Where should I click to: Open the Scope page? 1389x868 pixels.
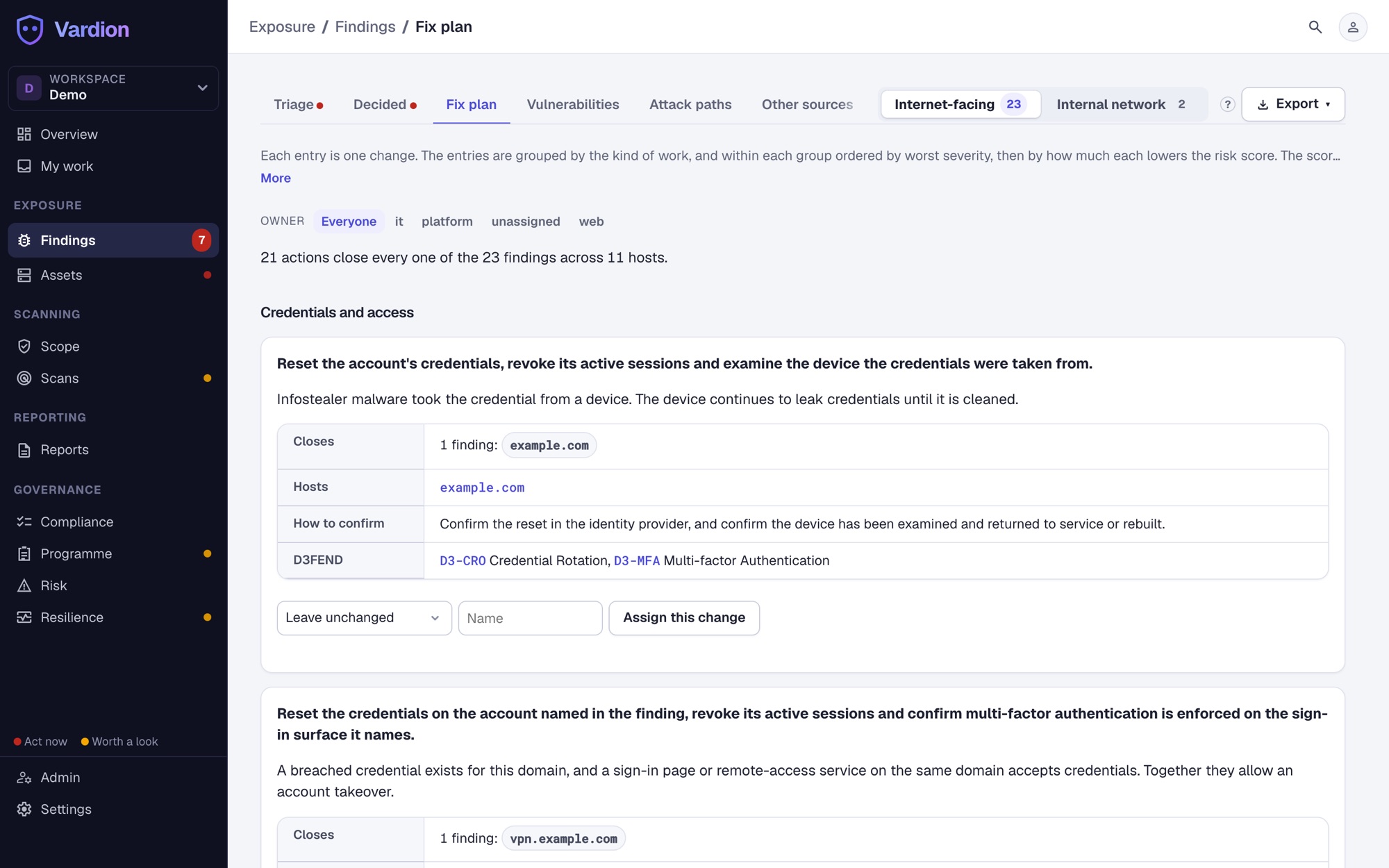click(113, 346)
